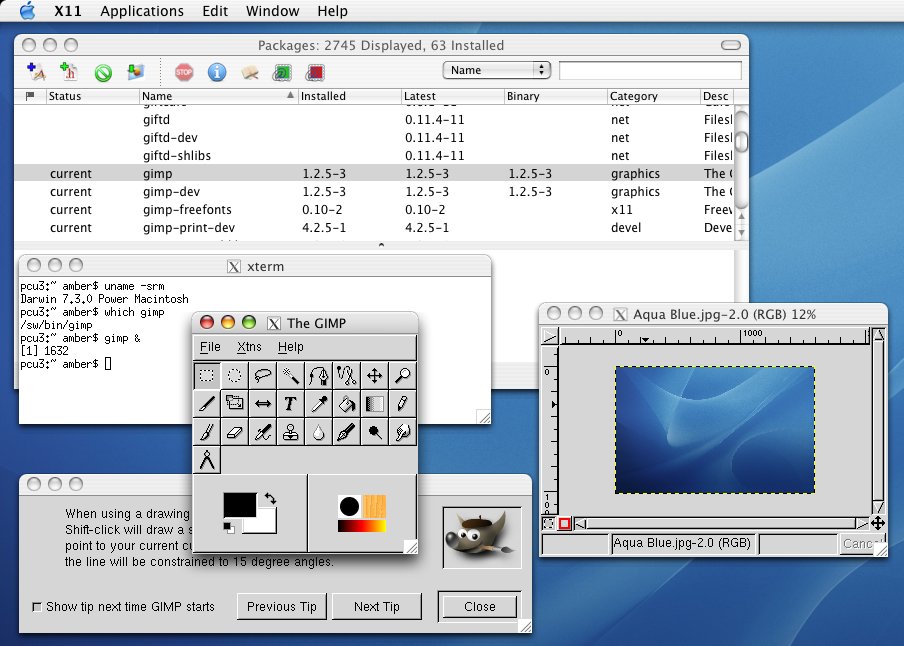Activate the Airbrush tool
Viewport: 904px width, 646px height.
[262, 431]
